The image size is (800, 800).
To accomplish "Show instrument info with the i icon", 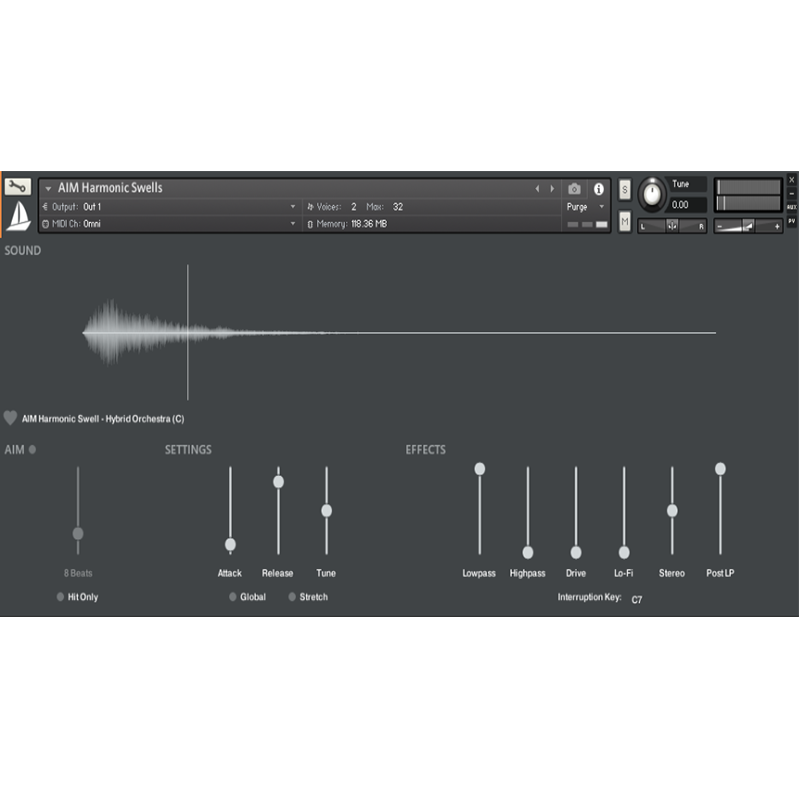I will coord(598,189).
